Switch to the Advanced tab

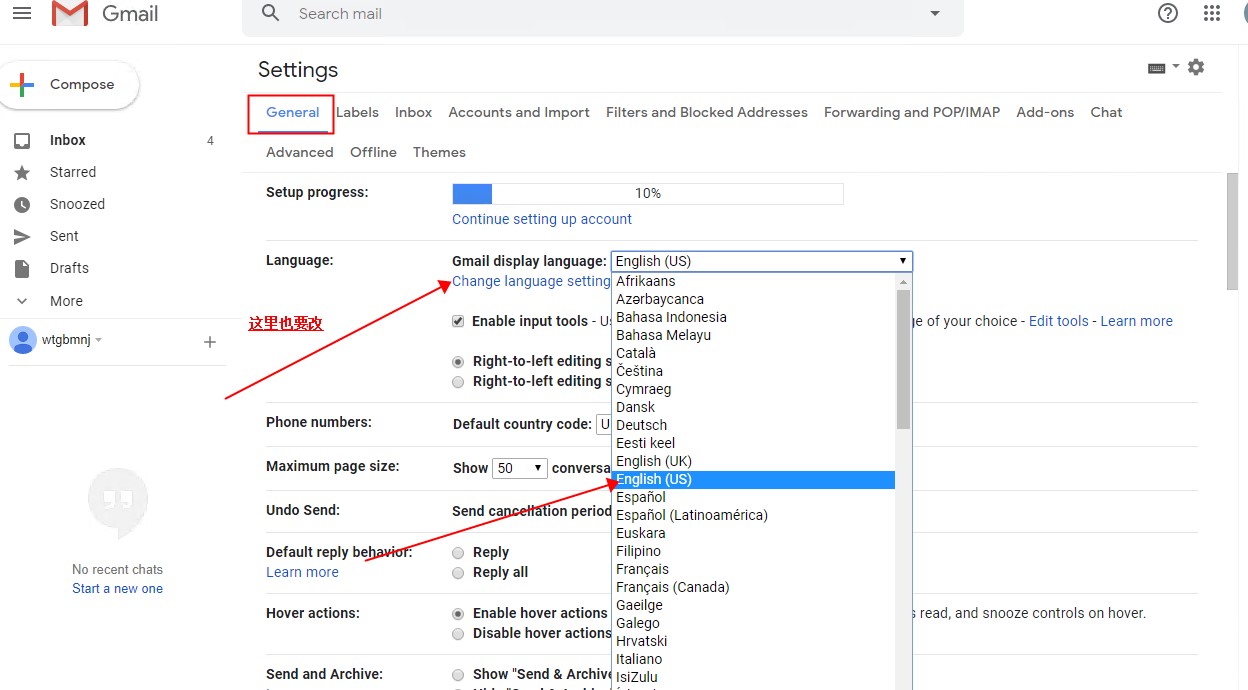(x=300, y=153)
